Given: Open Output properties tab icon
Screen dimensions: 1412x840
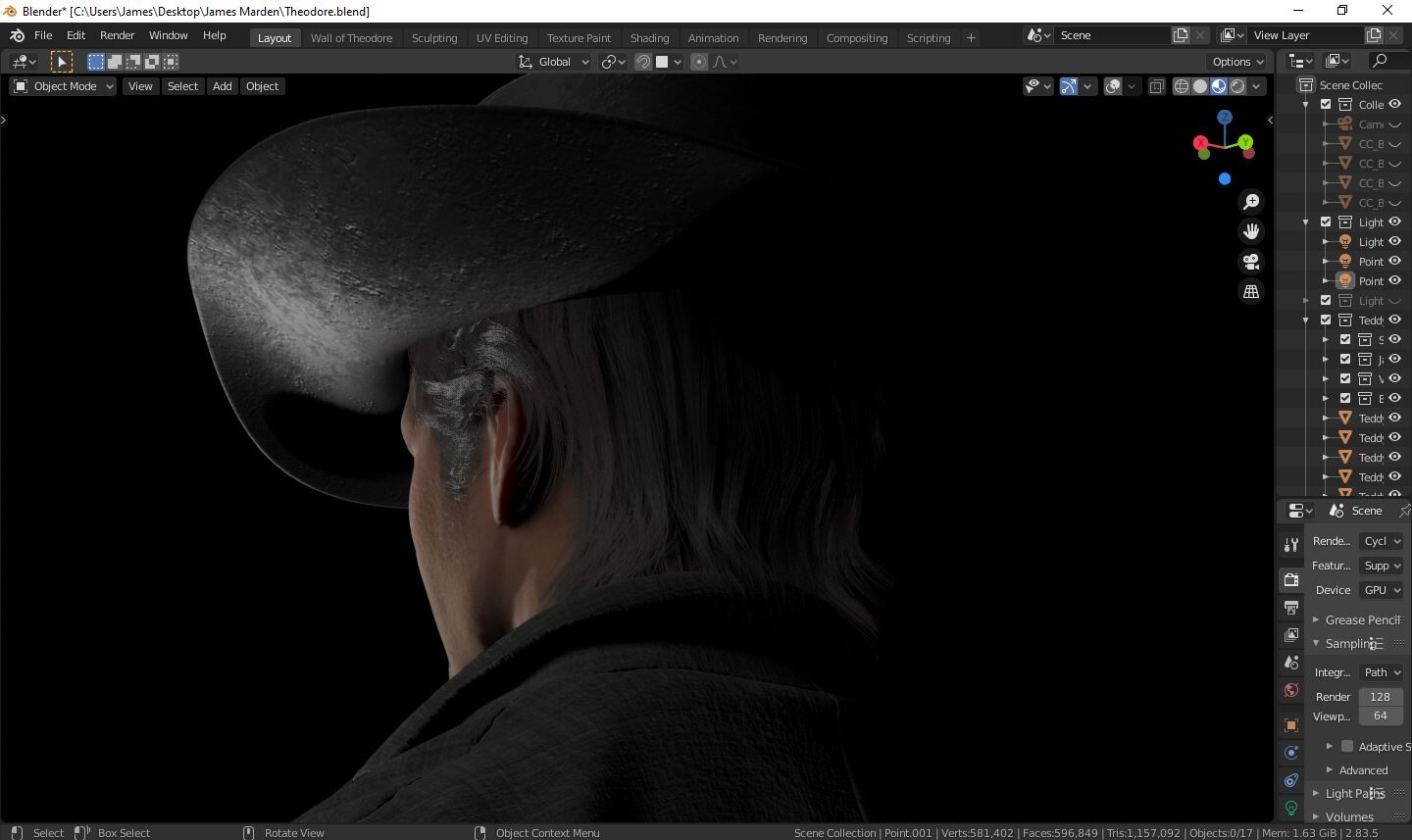Looking at the screenshot, I should 1291,608.
